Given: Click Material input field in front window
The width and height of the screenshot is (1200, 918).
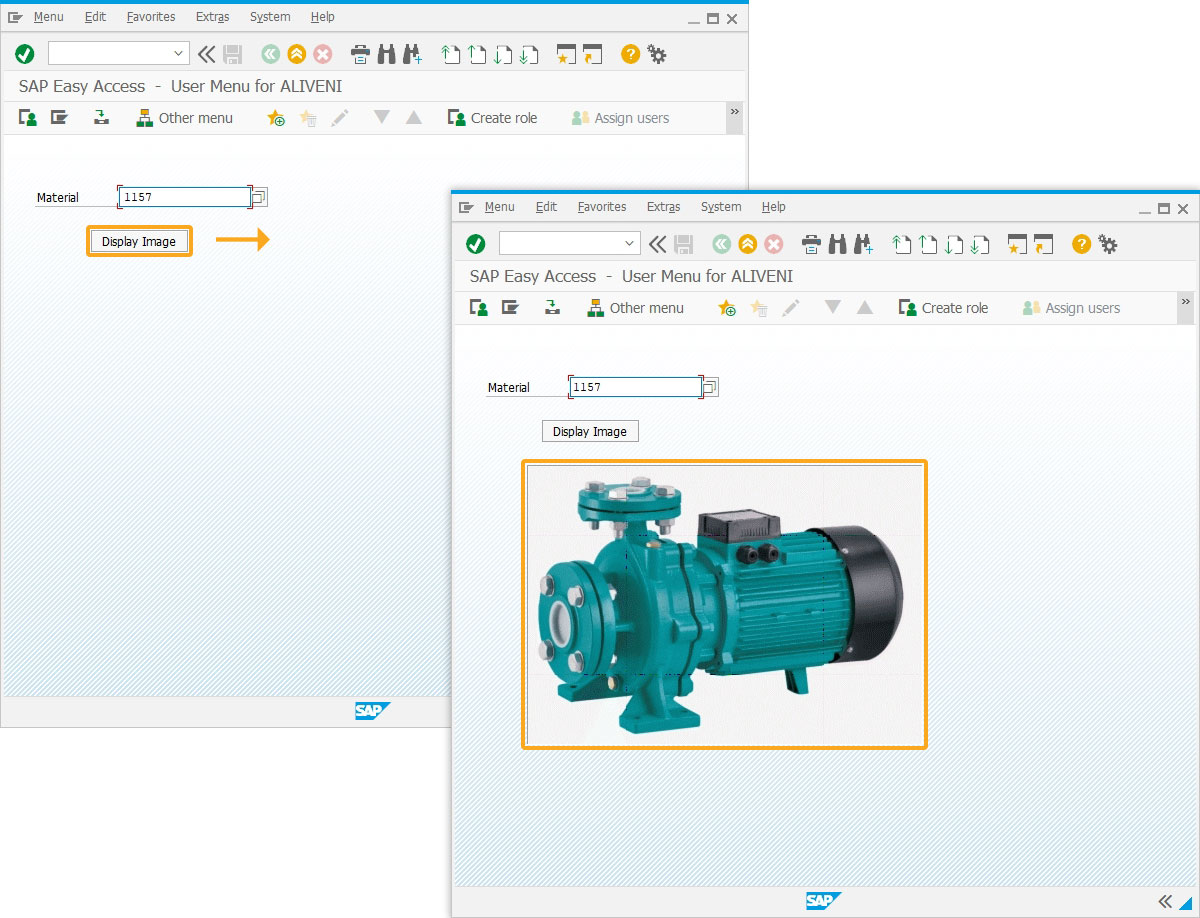Looking at the screenshot, I should point(635,387).
